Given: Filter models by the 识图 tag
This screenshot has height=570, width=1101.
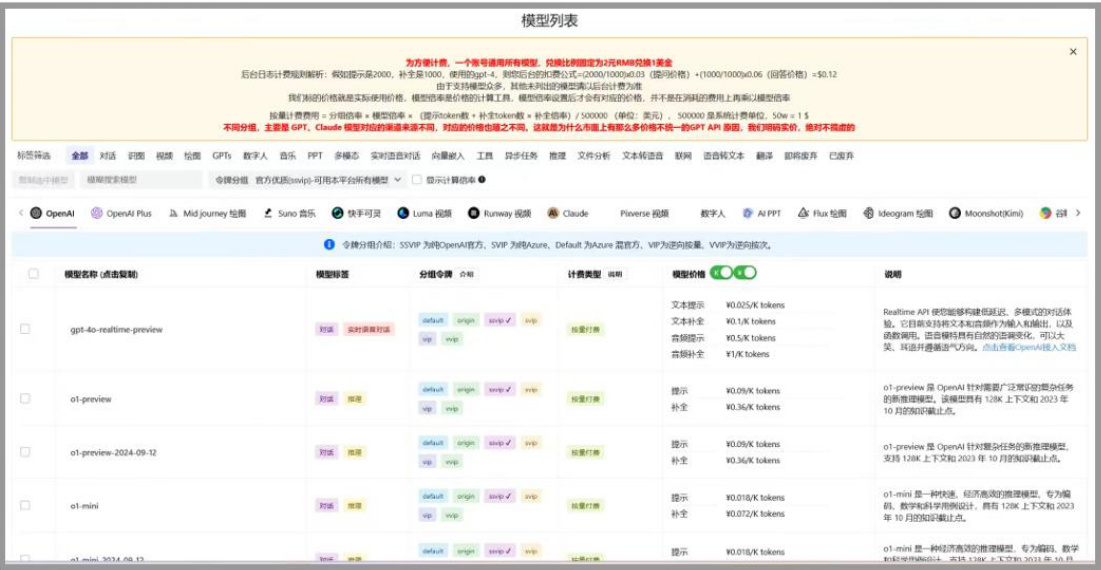Looking at the screenshot, I should tap(136, 156).
